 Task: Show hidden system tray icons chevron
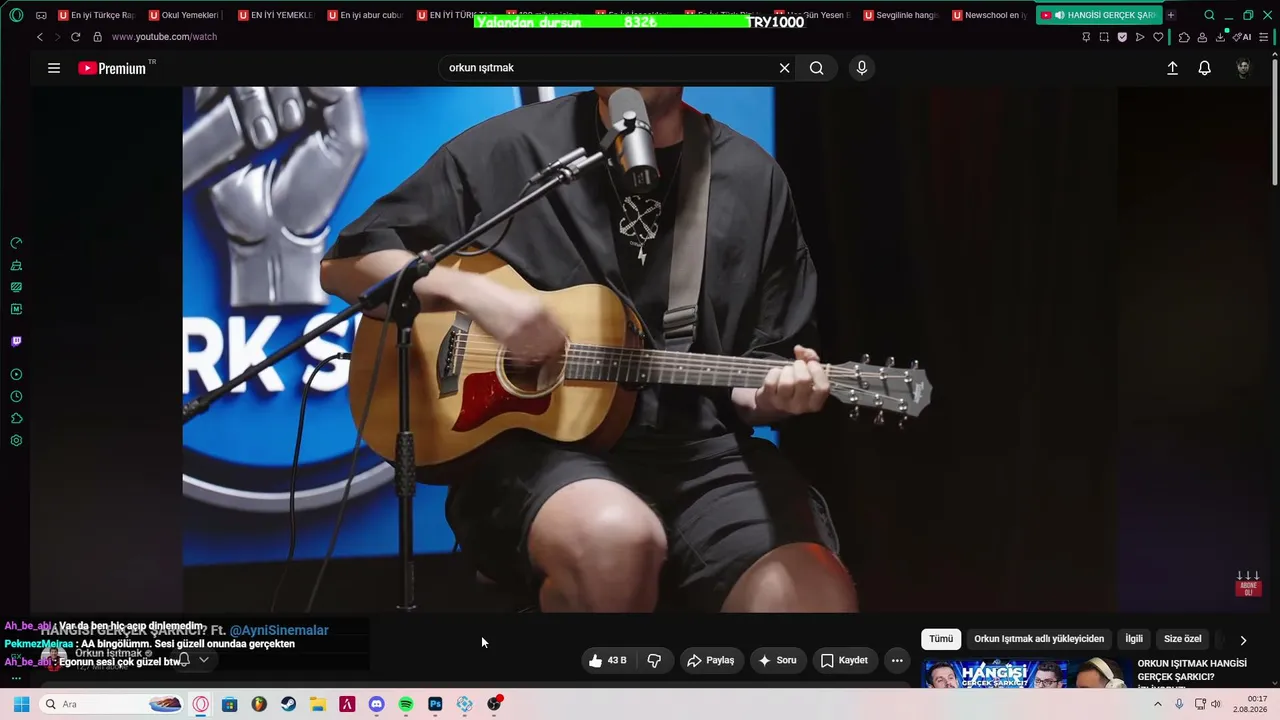click(1158, 704)
